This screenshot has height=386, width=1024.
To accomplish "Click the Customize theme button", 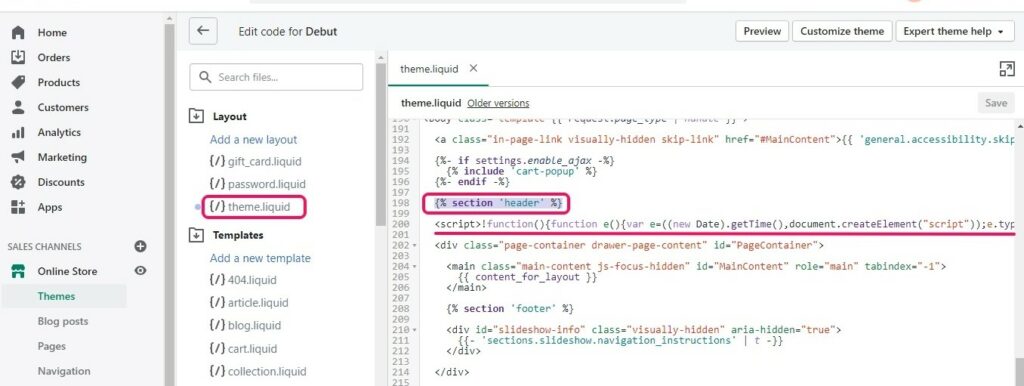I will coord(842,31).
